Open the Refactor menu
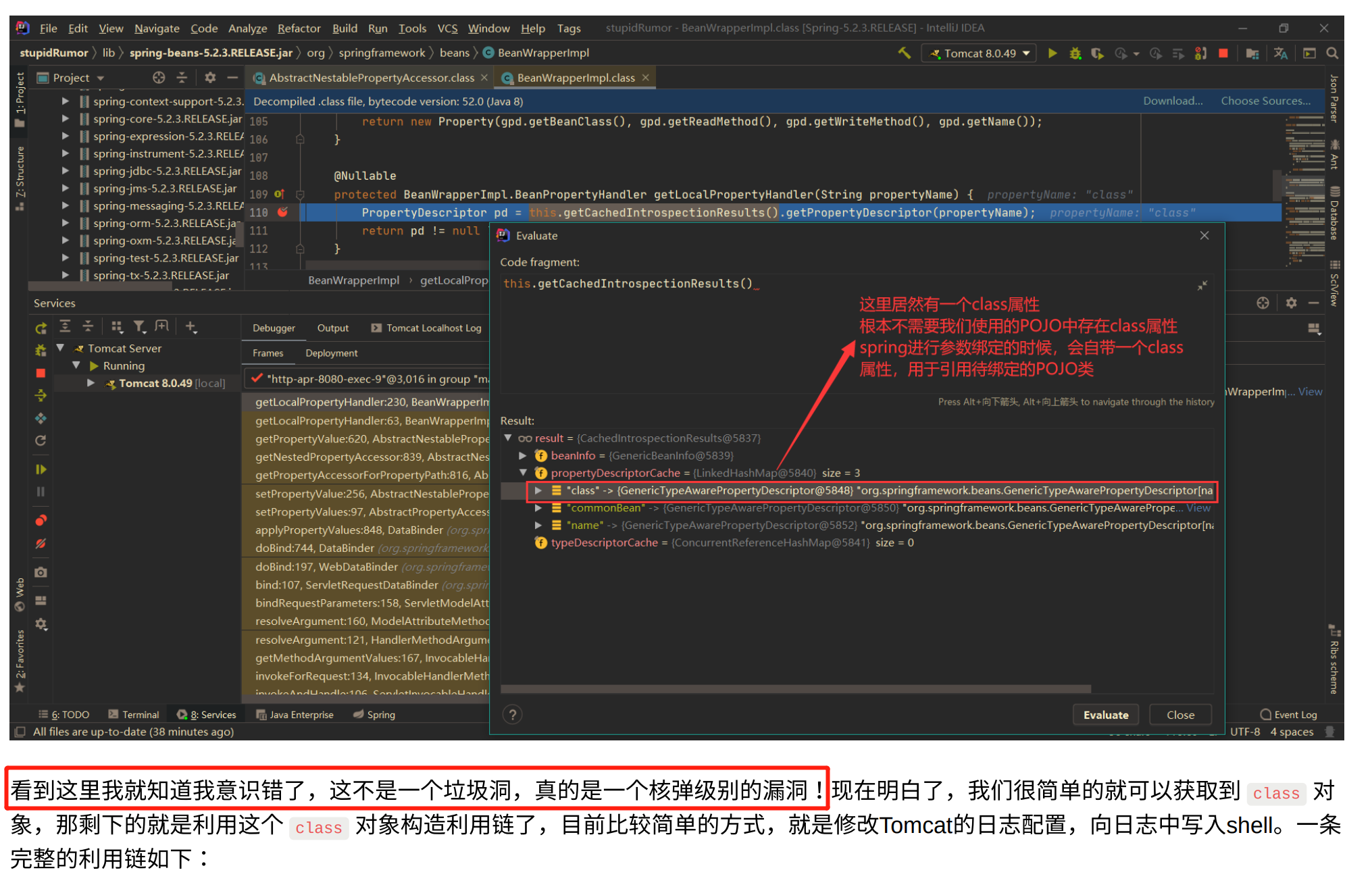Screen dimensions: 1372x887 299,28
